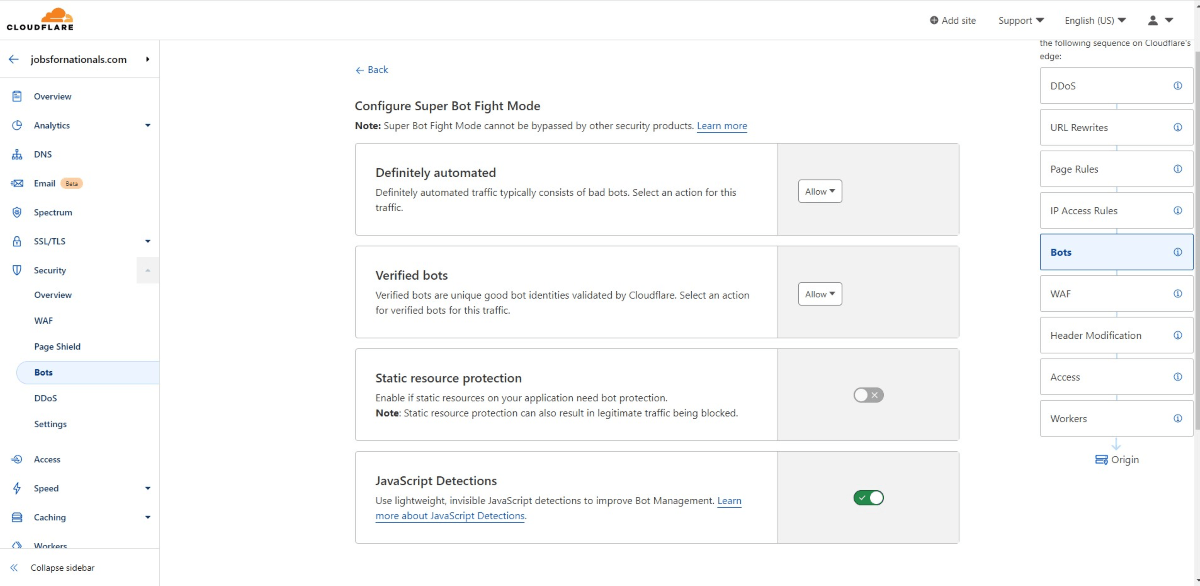Image resolution: width=1200 pixels, height=586 pixels.
Task: Click the Security shield icon
Action: [x=16, y=270]
